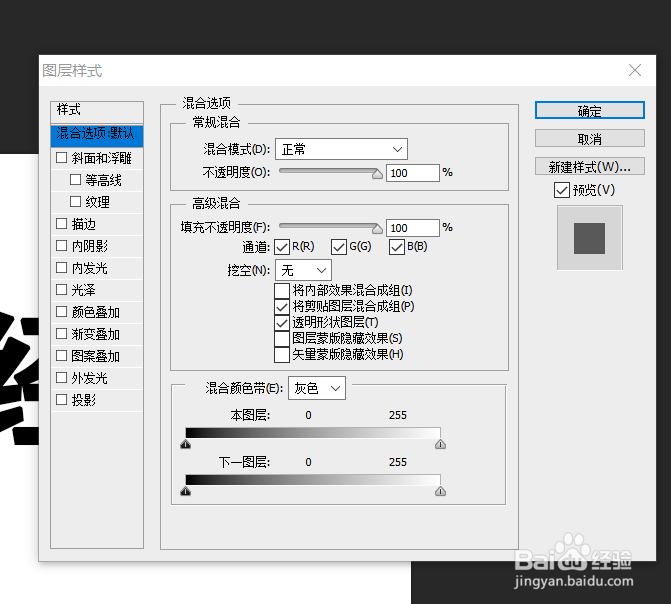Click the 本图层 gradient bar

coord(313,433)
